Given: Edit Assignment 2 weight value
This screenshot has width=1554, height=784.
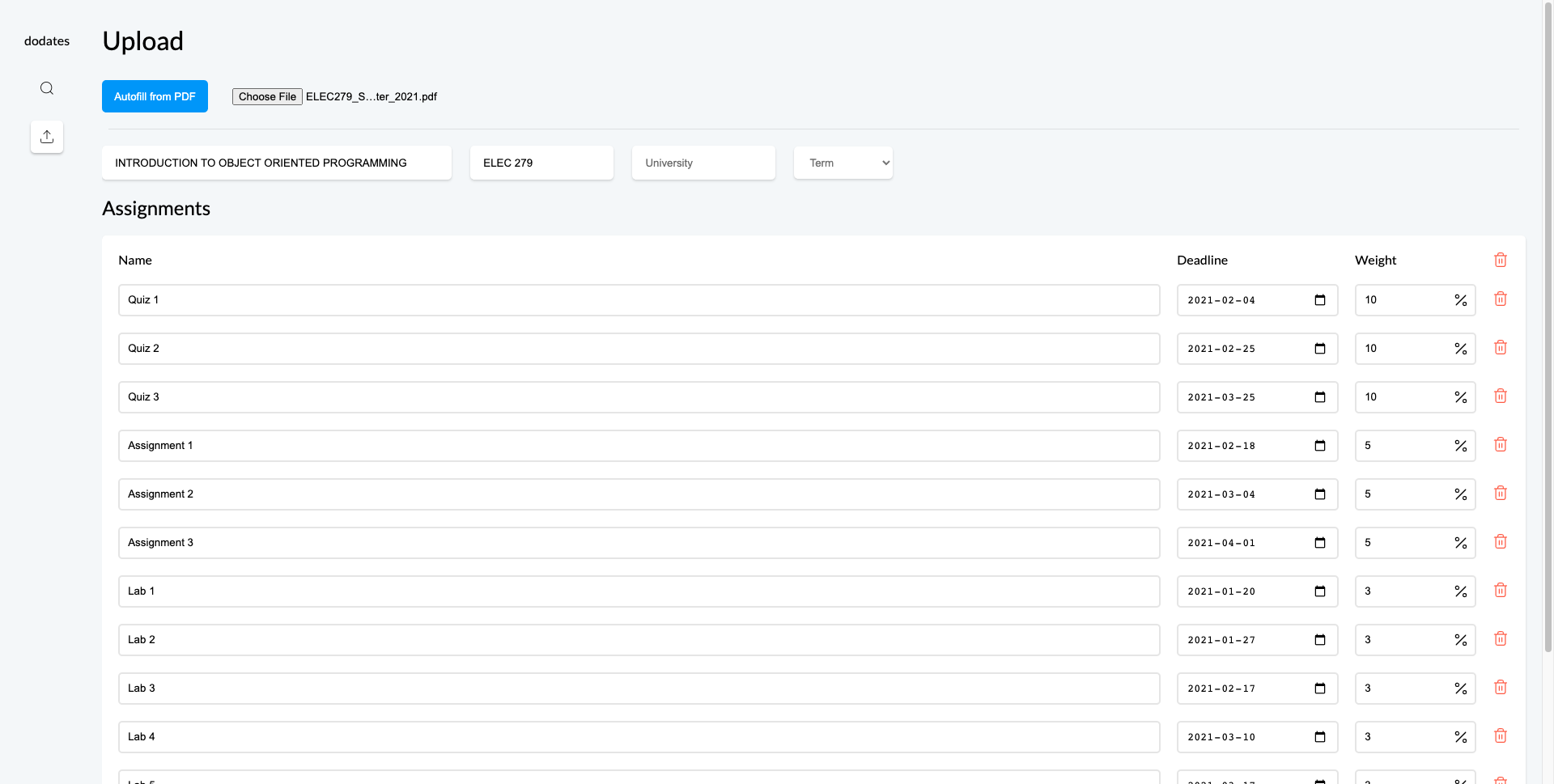Looking at the screenshot, I should (x=1416, y=494).
